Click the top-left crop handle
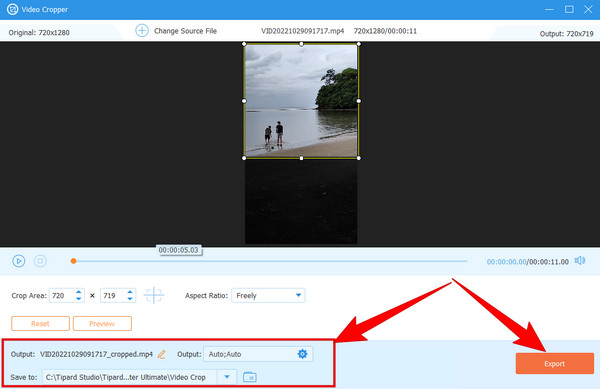600x389 pixels. 245,44
